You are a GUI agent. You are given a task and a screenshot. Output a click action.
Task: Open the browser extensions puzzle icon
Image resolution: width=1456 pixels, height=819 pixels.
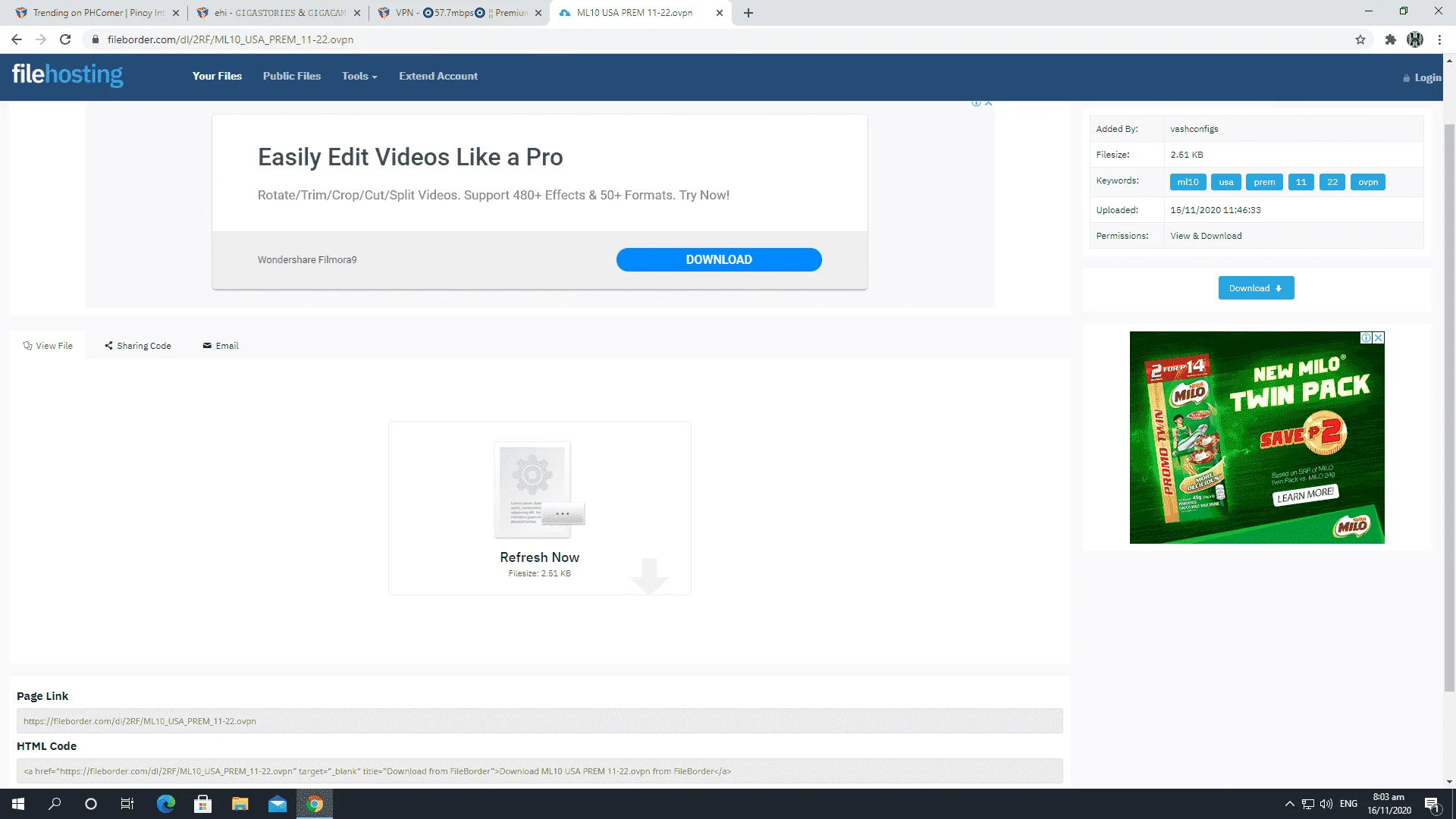(x=1390, y=39)
